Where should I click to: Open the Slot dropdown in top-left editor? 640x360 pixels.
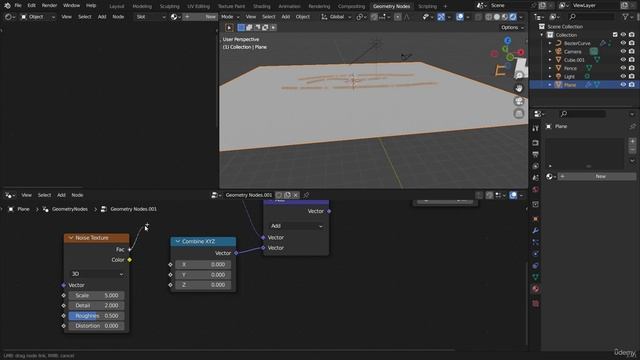tap(151, 17)
